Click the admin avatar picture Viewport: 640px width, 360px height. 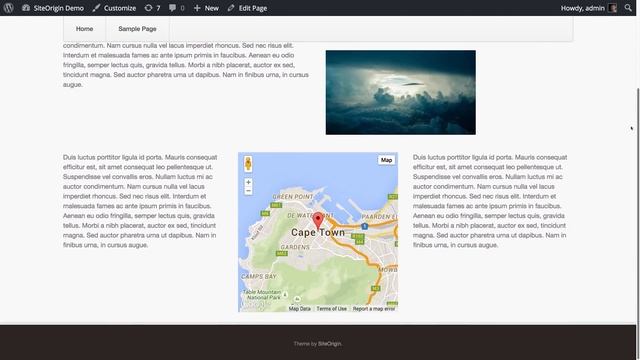click(x=612, y=8)
